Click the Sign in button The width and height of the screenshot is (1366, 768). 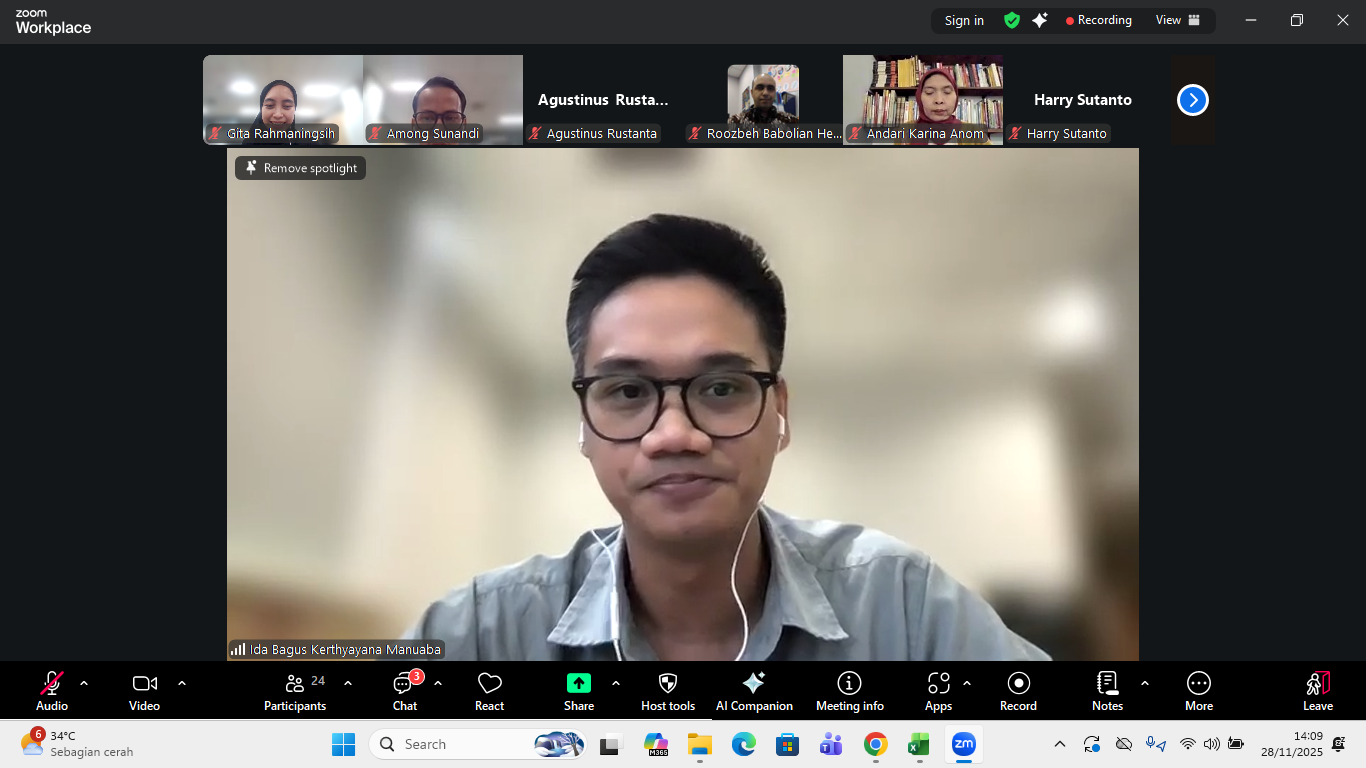(964, 20)
